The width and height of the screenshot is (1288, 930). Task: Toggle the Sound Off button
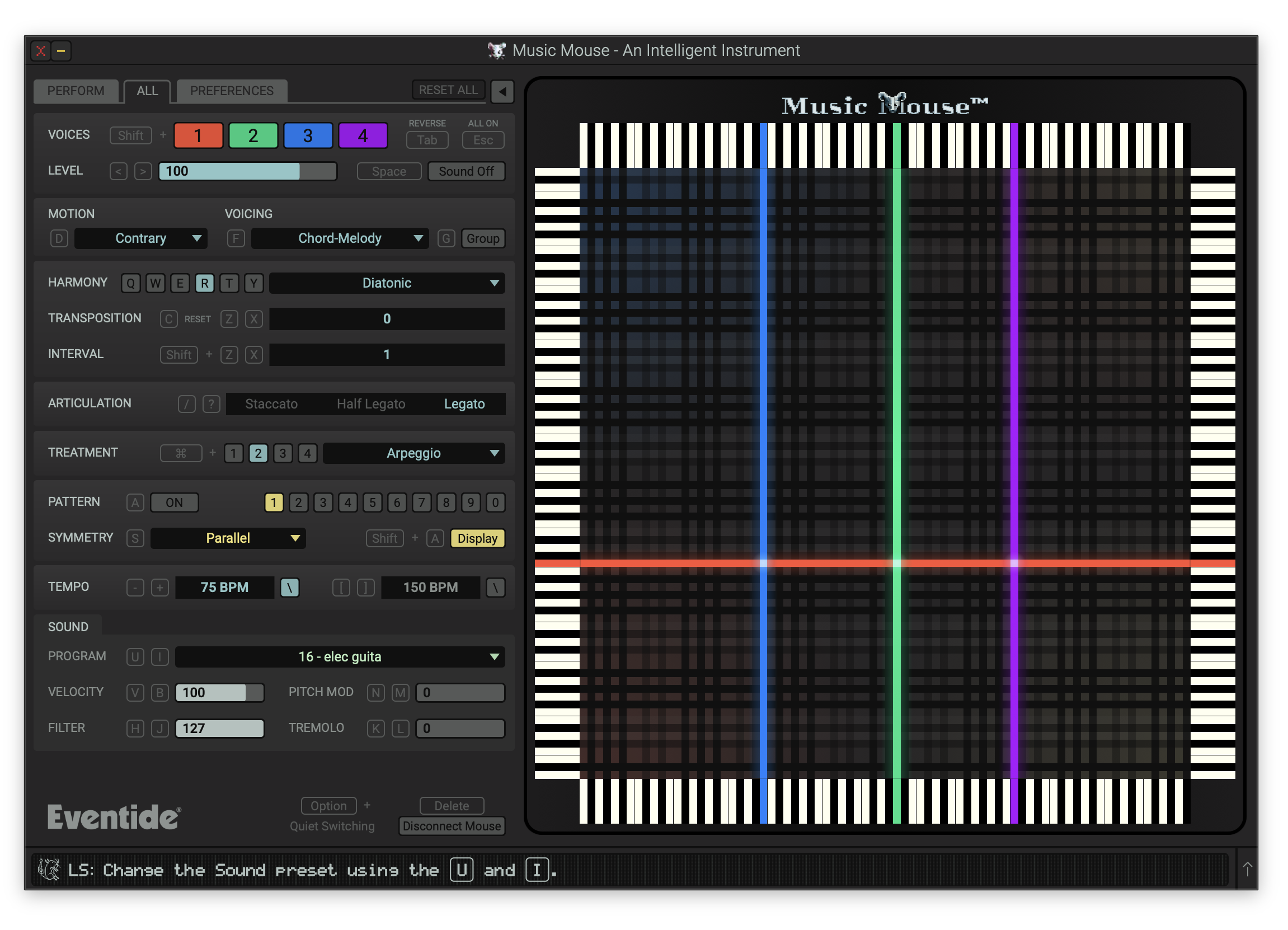[466, 172]
